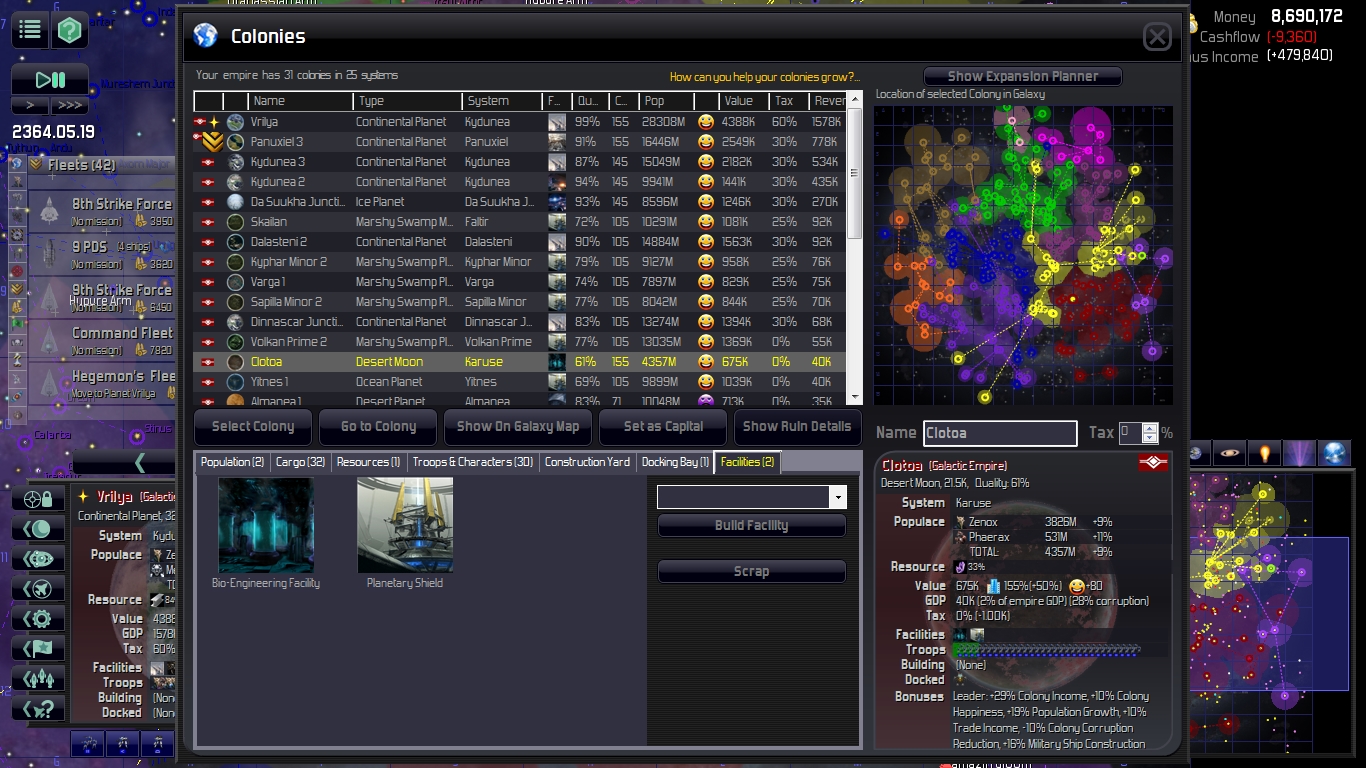Switch to Troops & Characters (30) tab
1366x768 pixels.
pyautogui.click(x=472, y=462)
